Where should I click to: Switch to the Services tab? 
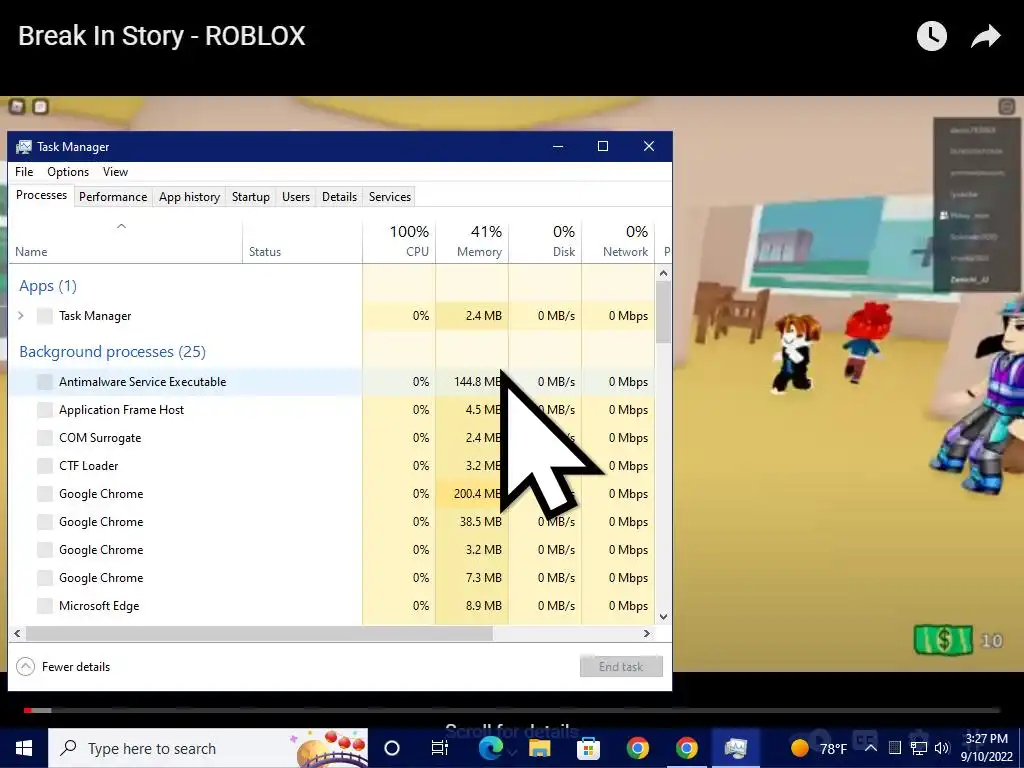(x=390, y=197)
